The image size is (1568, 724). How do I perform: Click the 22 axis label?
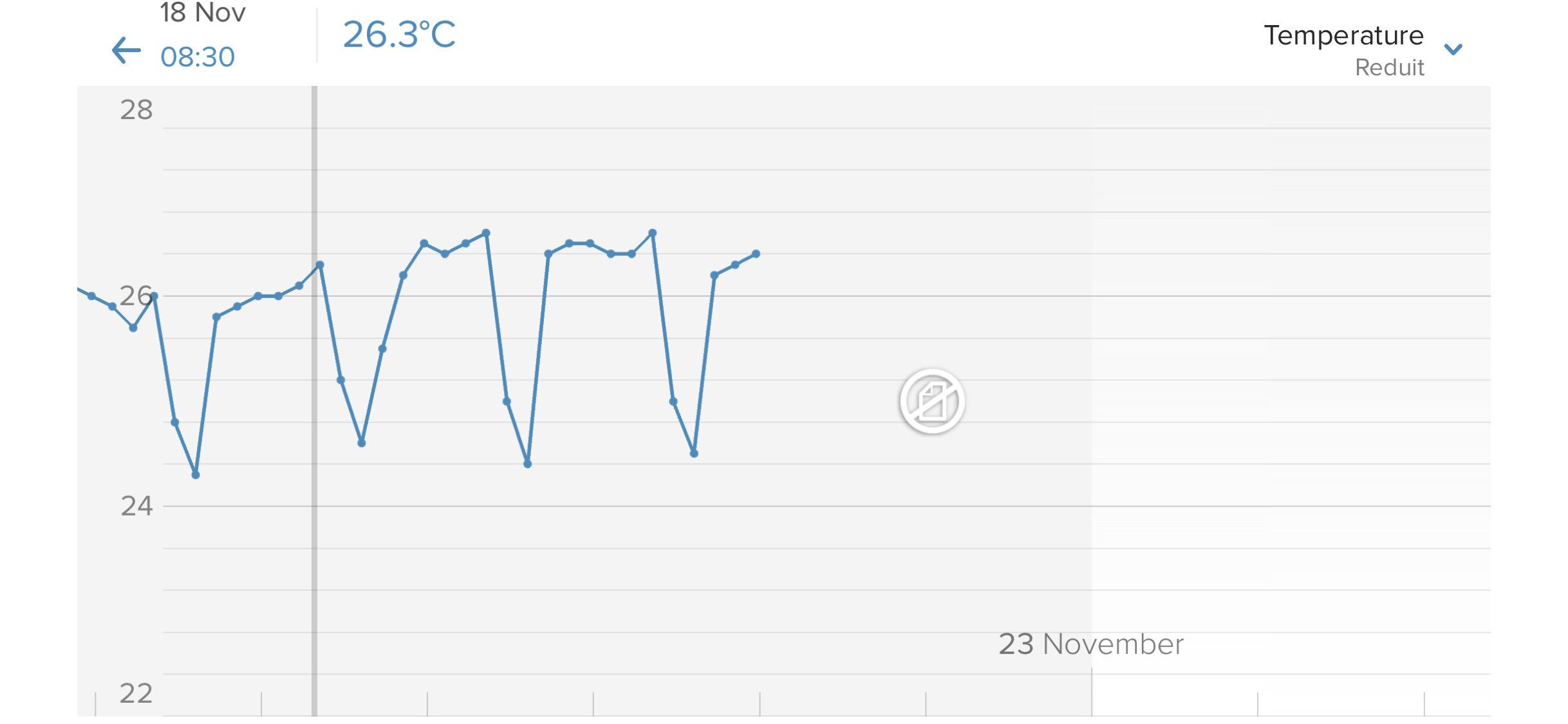click(x=136, y=694)
